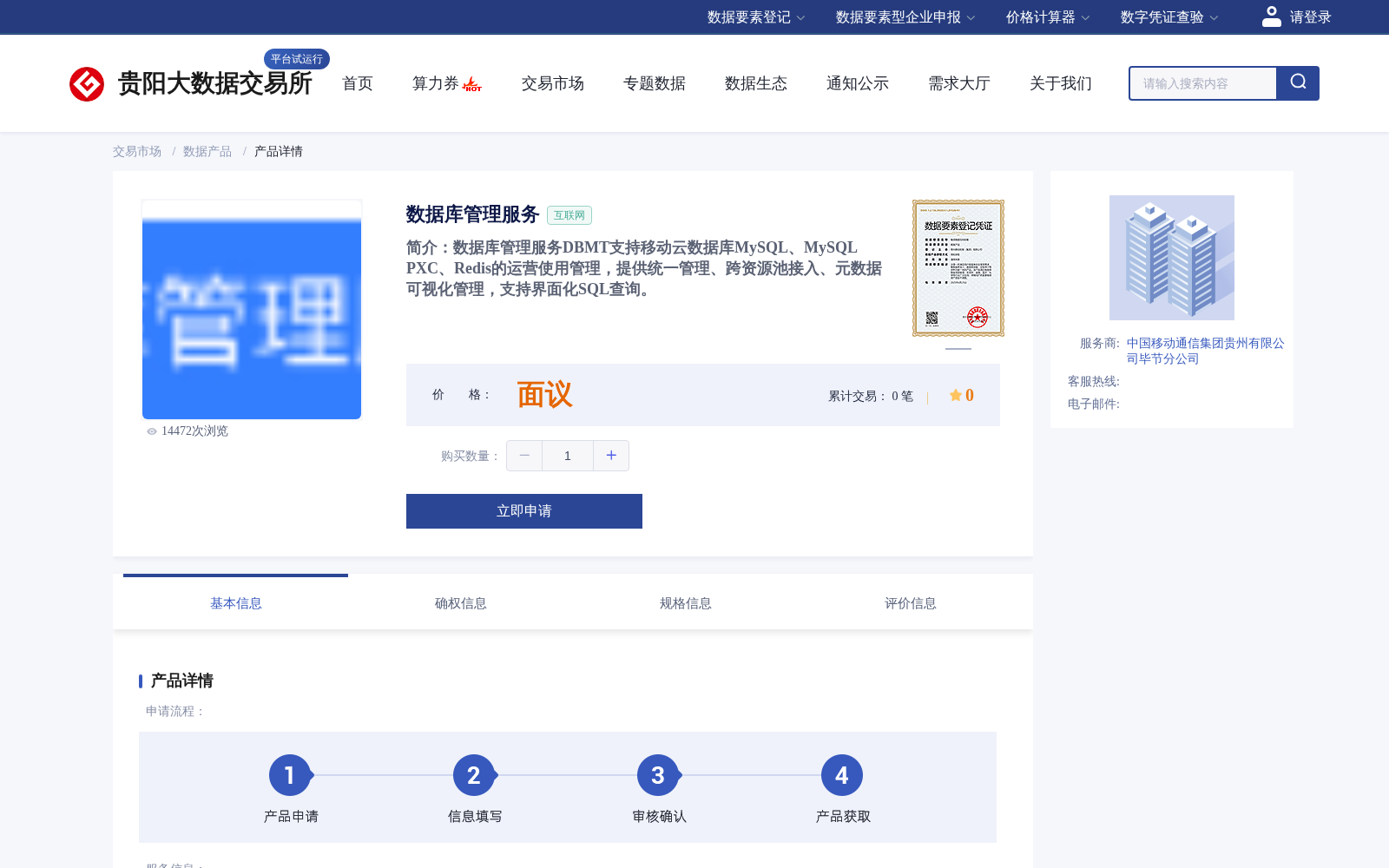The width and height of the screenshot is (1389, 868).
Task: Click step 1 产品申请 circle
Action: click(x=290, y=775)
